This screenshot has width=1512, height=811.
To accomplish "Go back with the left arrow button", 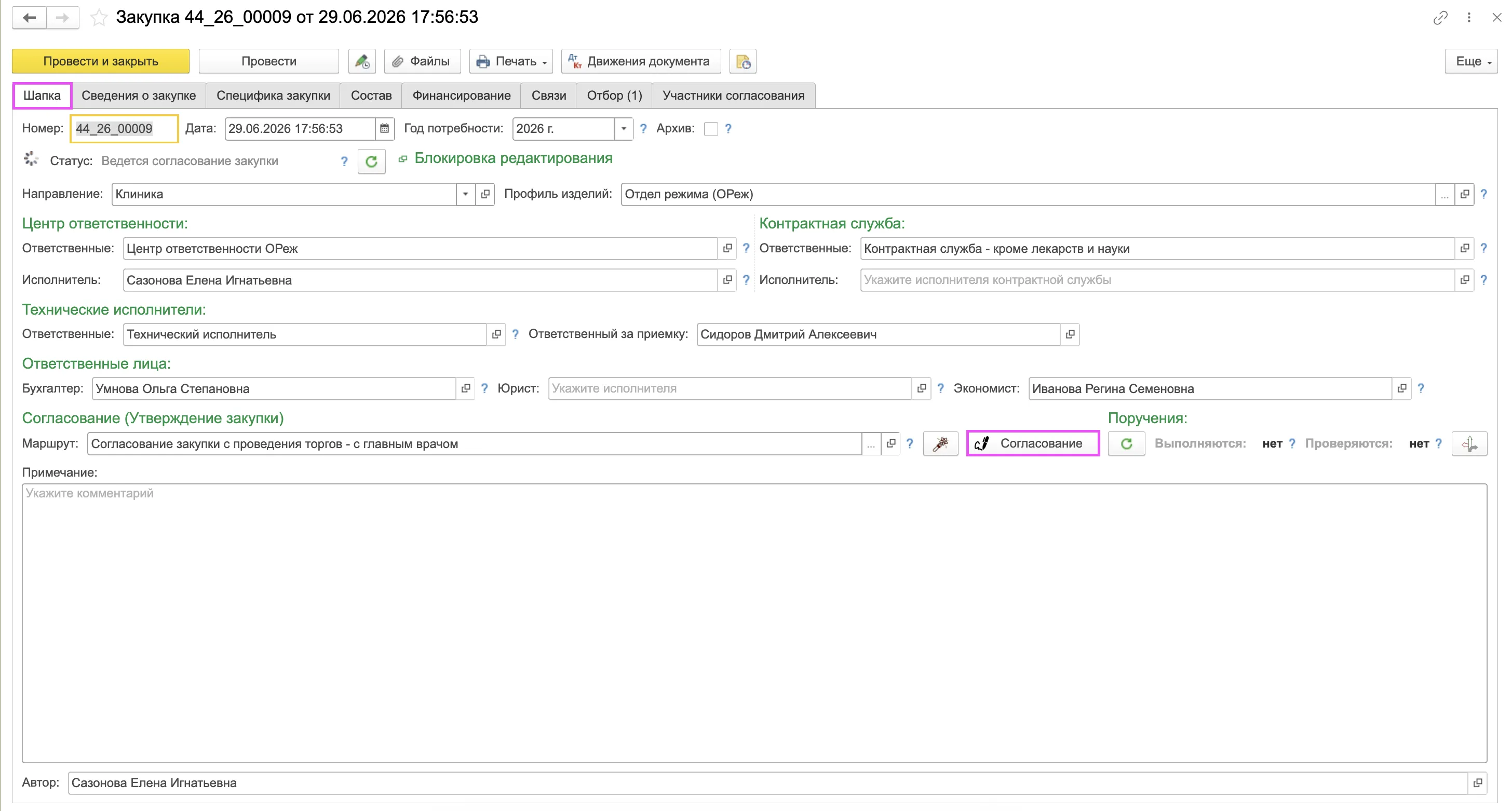I will (x=30, y=18).
